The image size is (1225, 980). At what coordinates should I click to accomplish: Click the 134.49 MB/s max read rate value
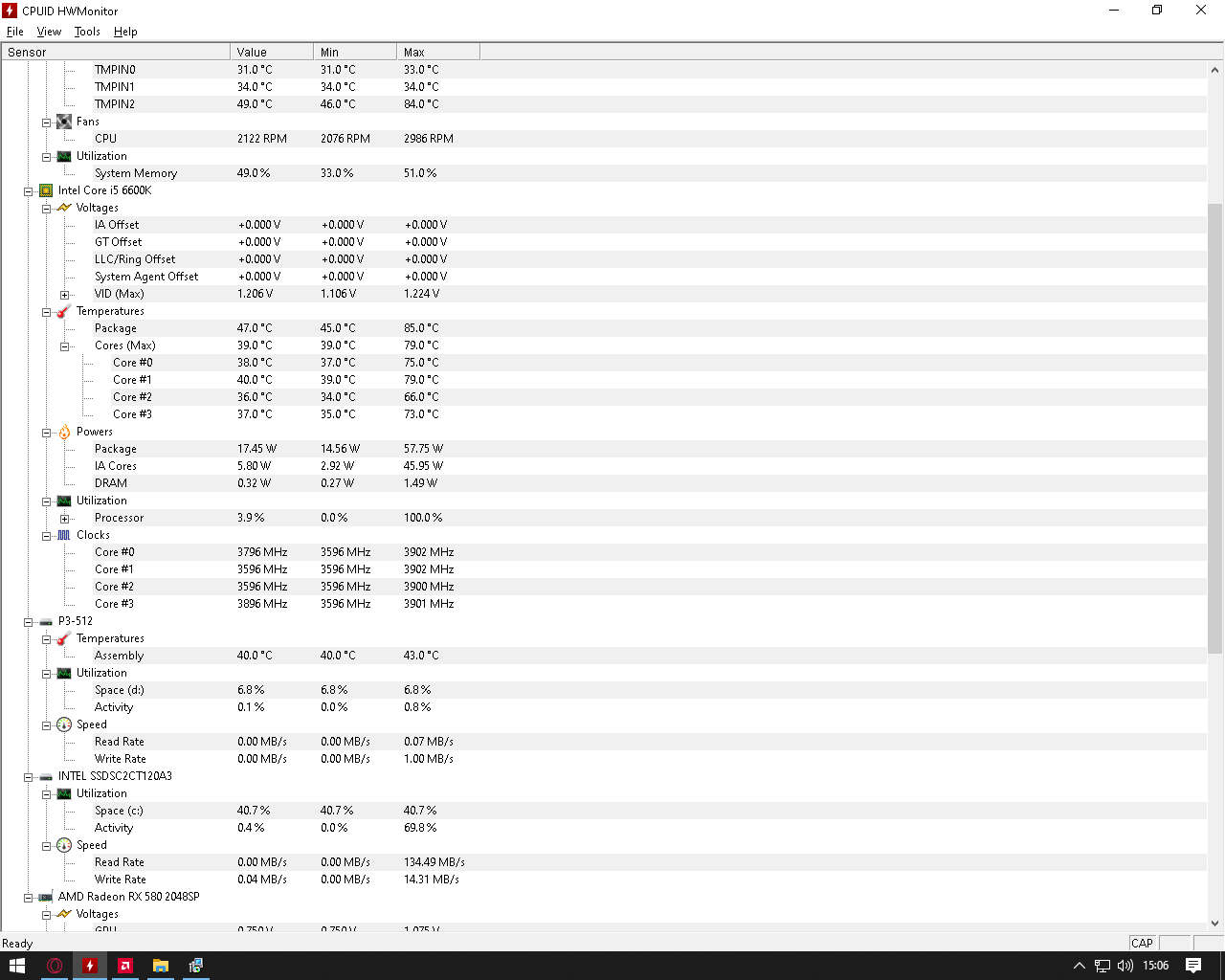[434, 862]
